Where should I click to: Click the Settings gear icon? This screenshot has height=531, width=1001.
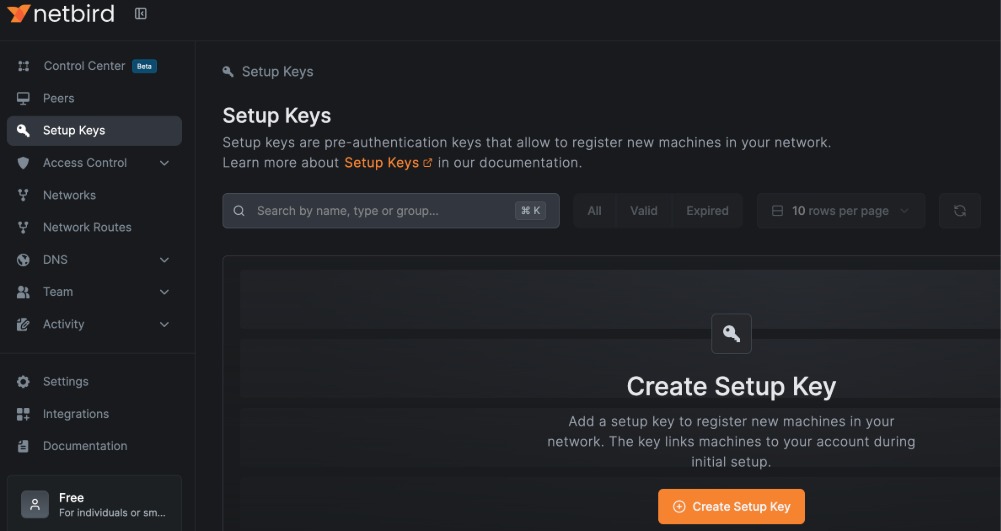(24, 382)
